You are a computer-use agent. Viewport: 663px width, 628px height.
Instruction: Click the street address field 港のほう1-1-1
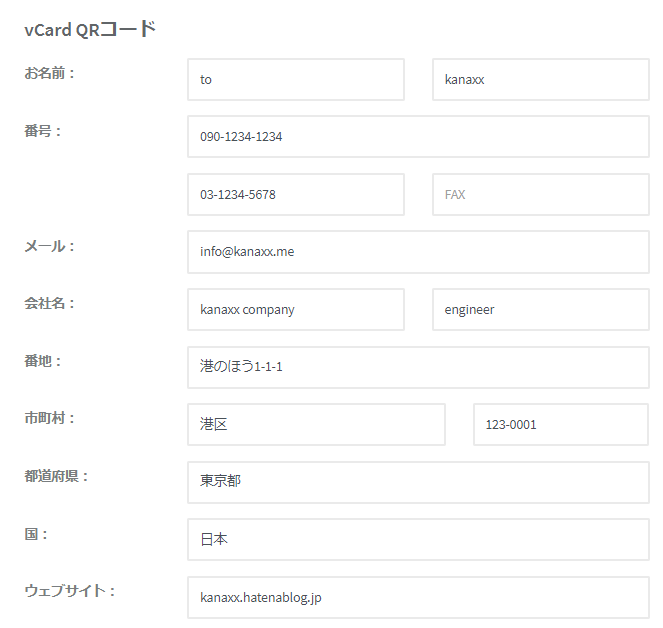[419, 367]
